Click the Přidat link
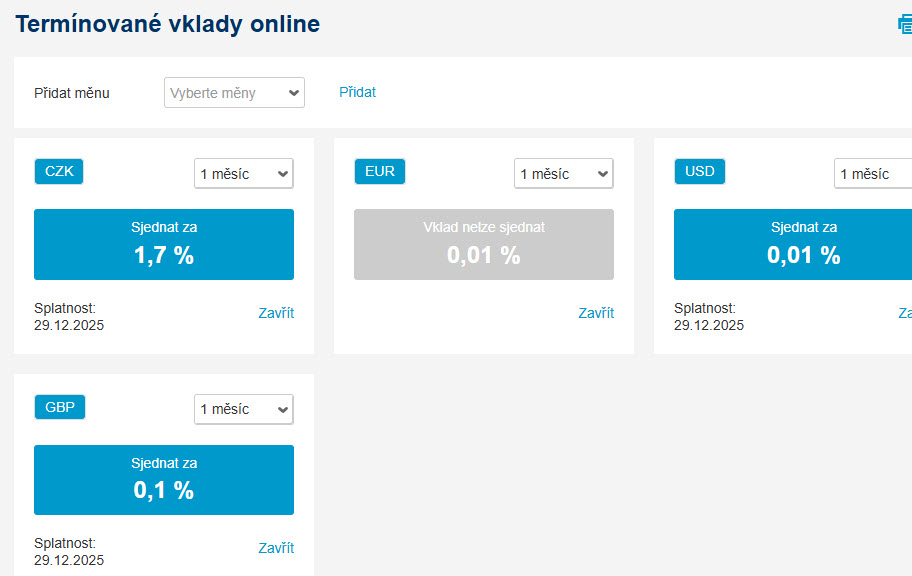The image size is (912, 576). click(x=357, y=92)
